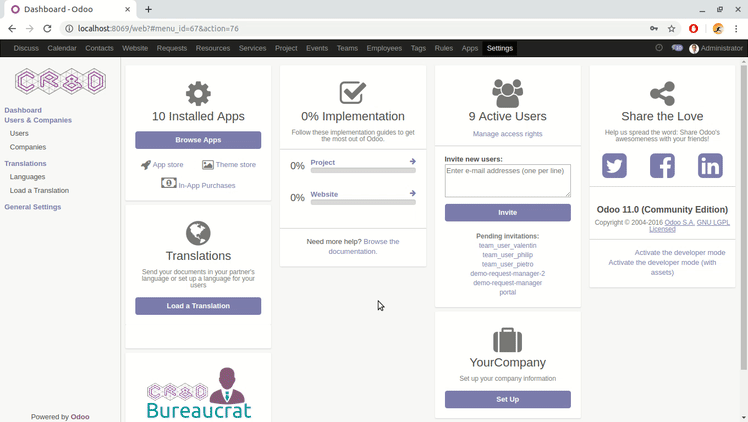Open the conversations chat icon
Image resolution: width=748 pixels, height=422 pixels.
tap(676, 48)
